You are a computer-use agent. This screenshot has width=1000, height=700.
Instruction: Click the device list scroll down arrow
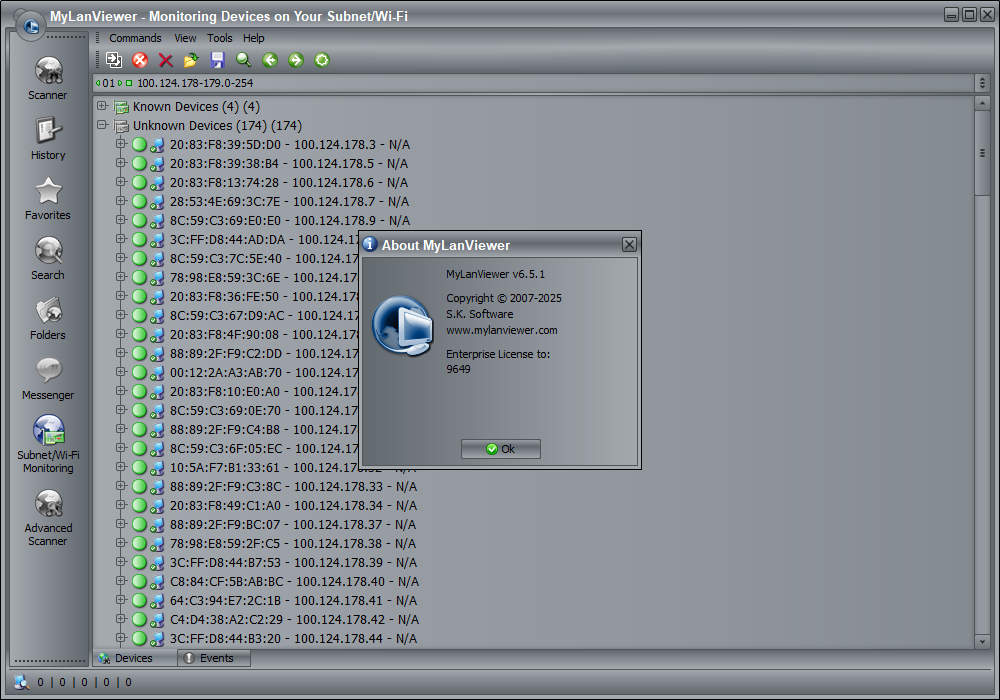coord(982,641)
